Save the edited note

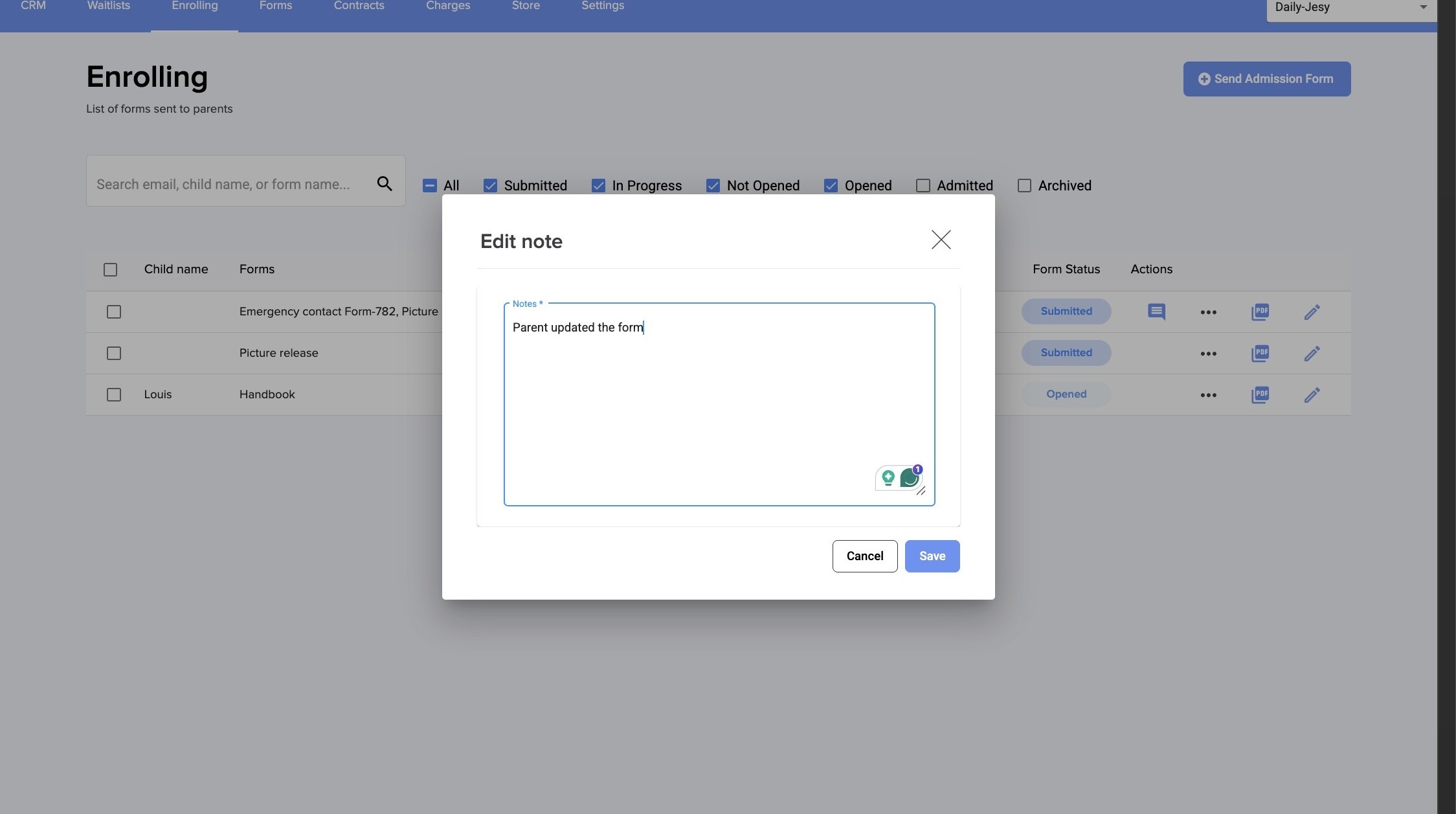pyautogui.click(x=932, y=556)
